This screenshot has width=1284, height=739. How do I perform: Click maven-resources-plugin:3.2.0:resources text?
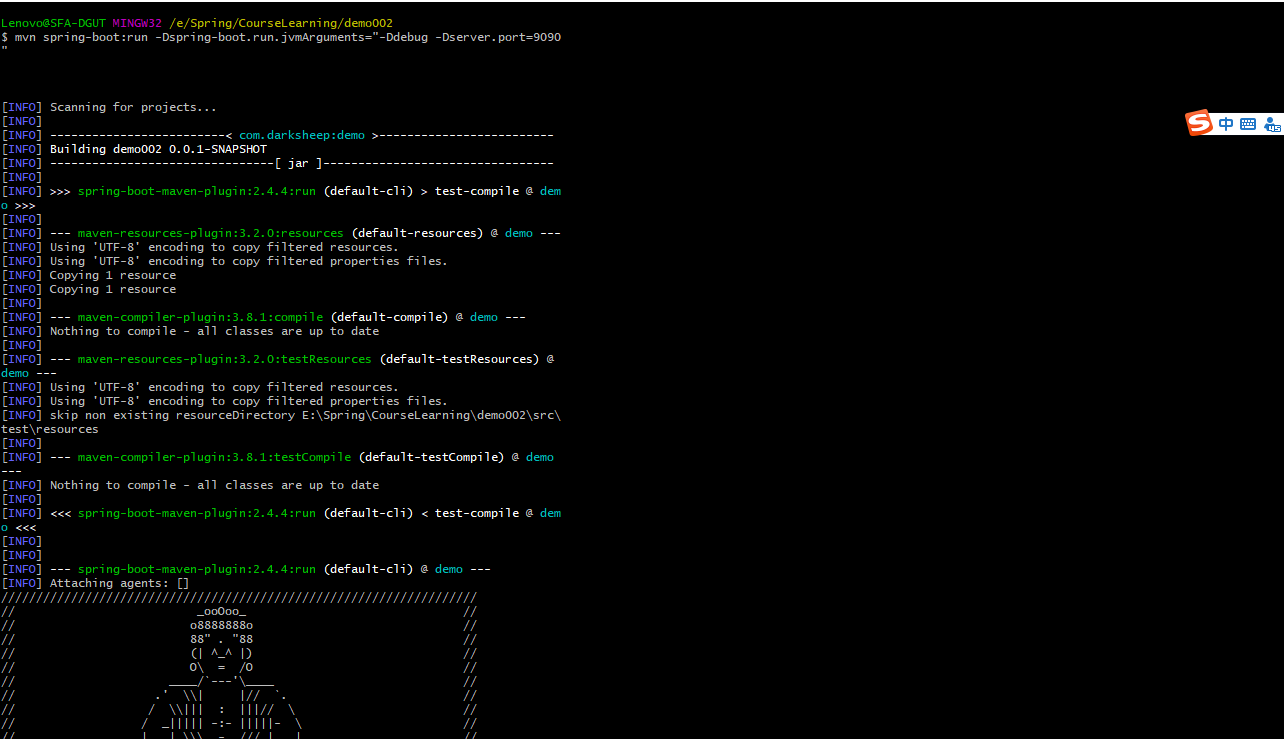[210, 233]
